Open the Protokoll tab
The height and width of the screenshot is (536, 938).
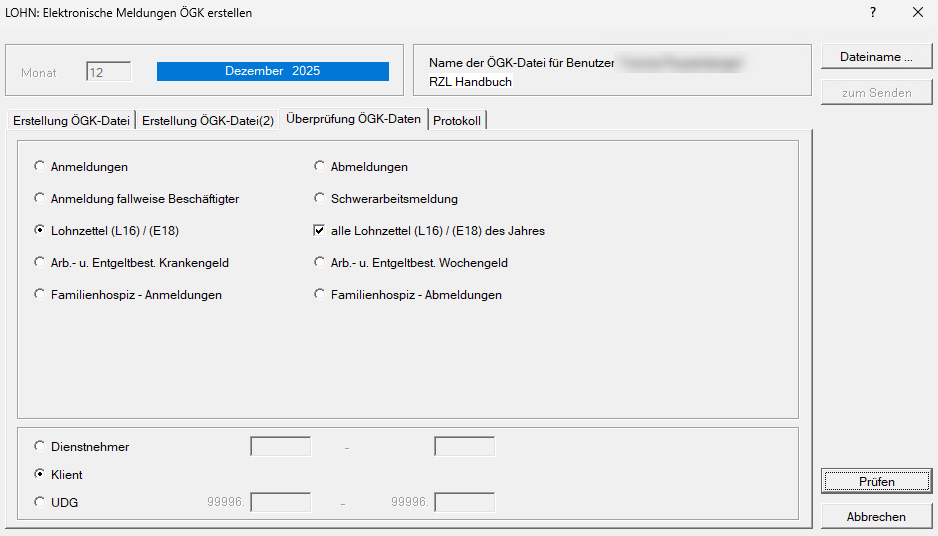[457, 121]
